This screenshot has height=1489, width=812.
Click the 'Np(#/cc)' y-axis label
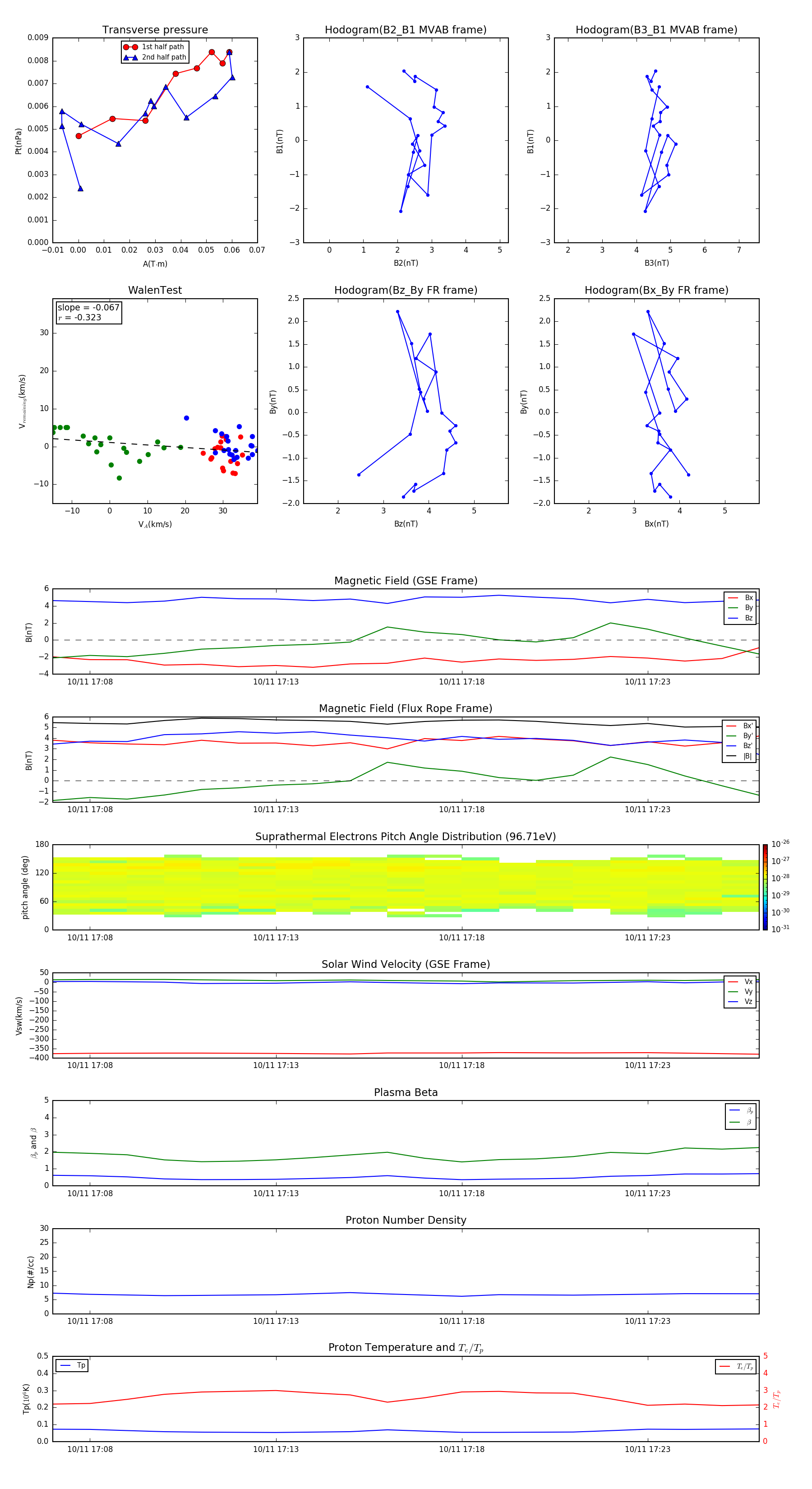point(31,1272)
